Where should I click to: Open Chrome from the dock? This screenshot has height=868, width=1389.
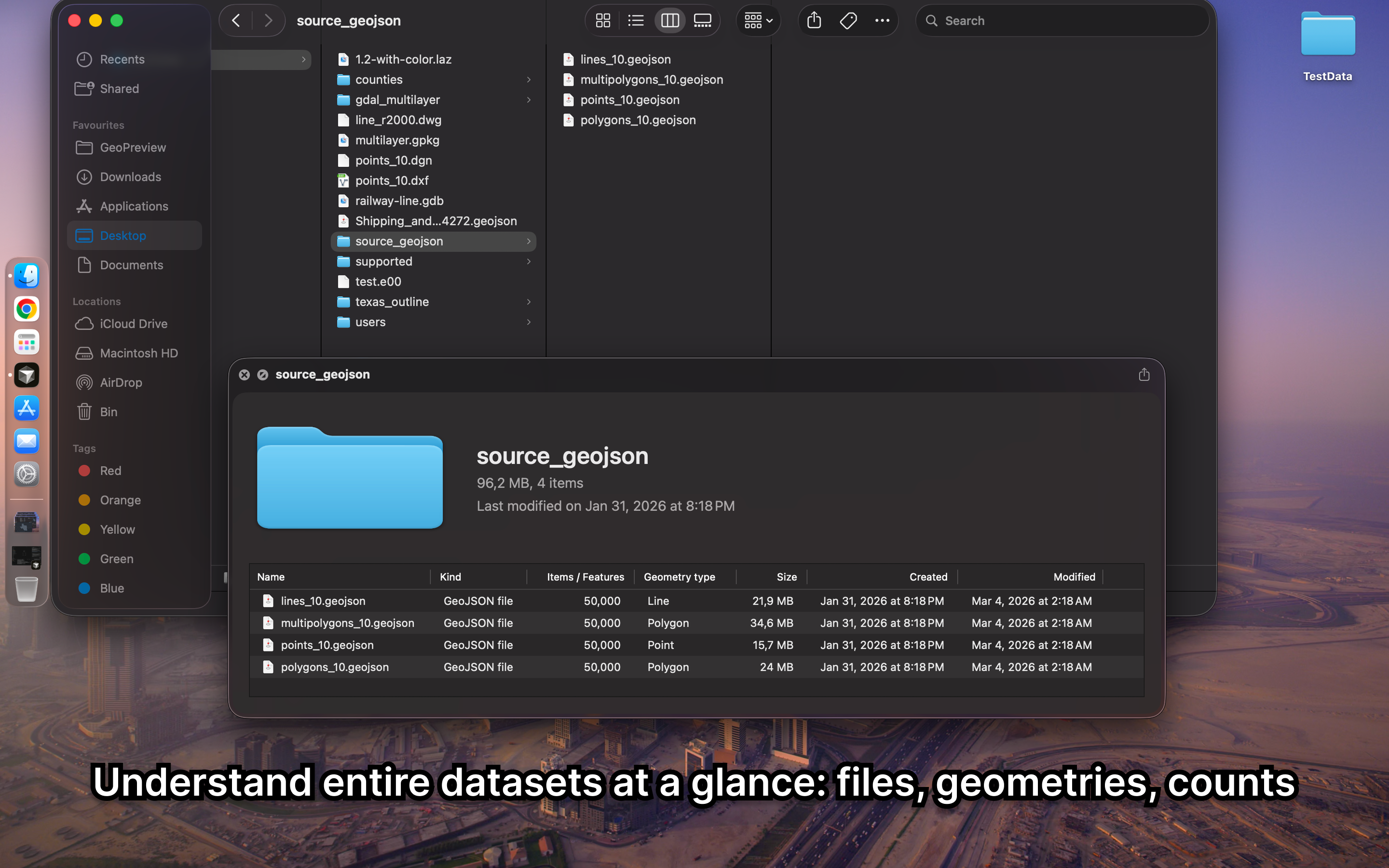pos(27,310)
